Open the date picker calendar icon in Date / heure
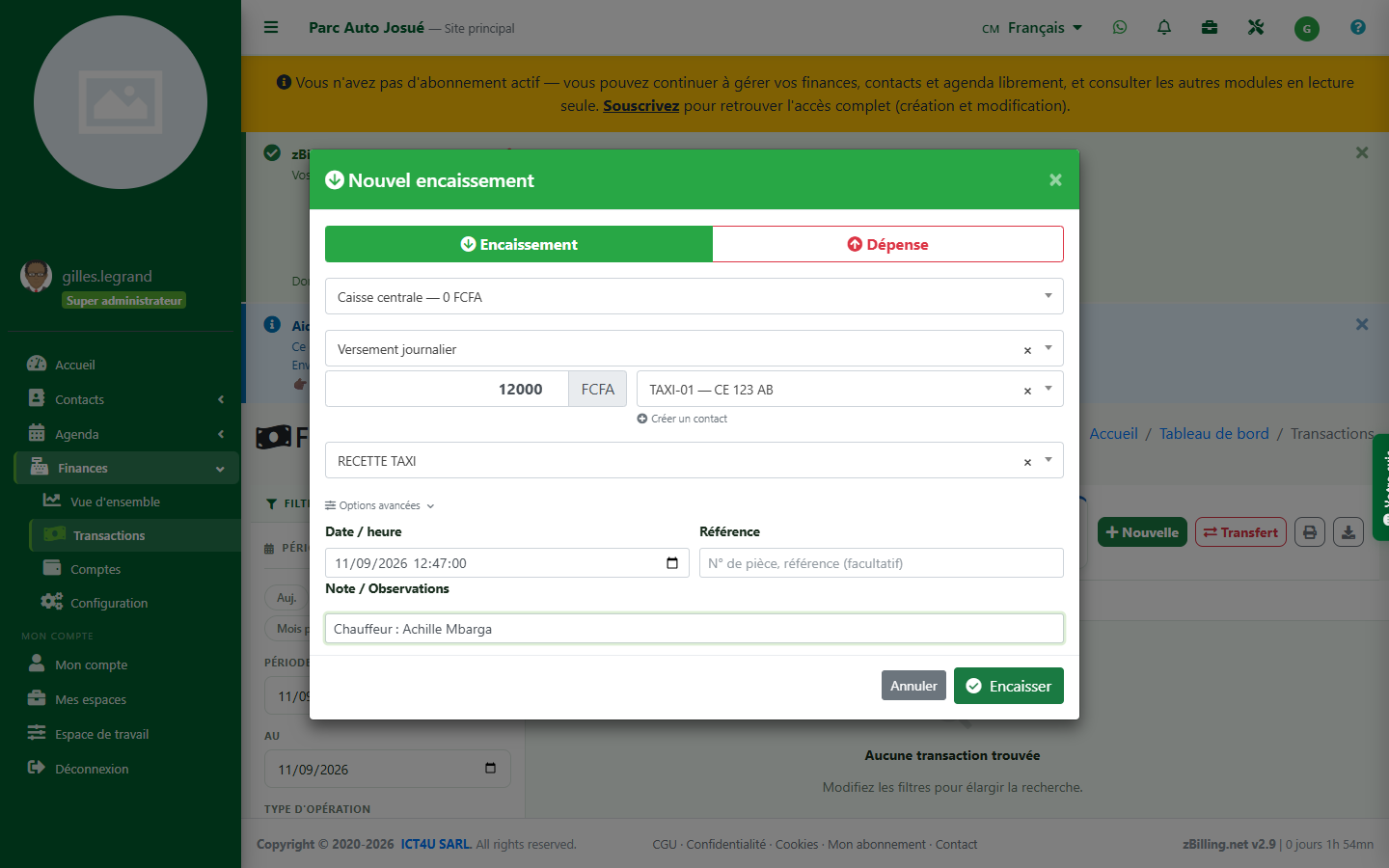 [672, 563]
